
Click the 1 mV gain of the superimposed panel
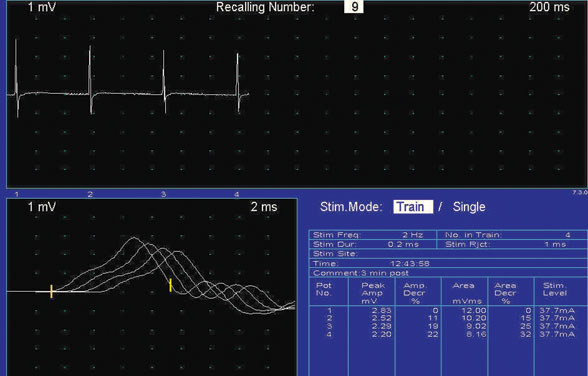(42, 207)
